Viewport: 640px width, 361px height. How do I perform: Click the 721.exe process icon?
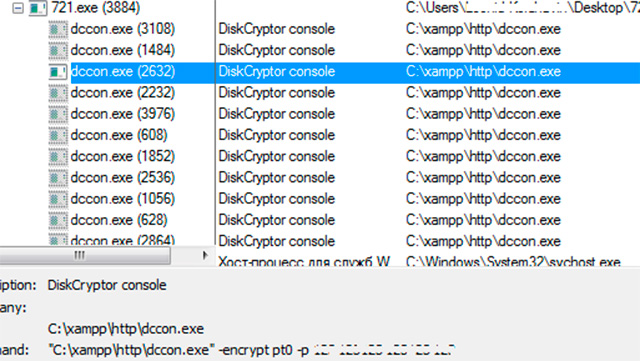point(38,8)
